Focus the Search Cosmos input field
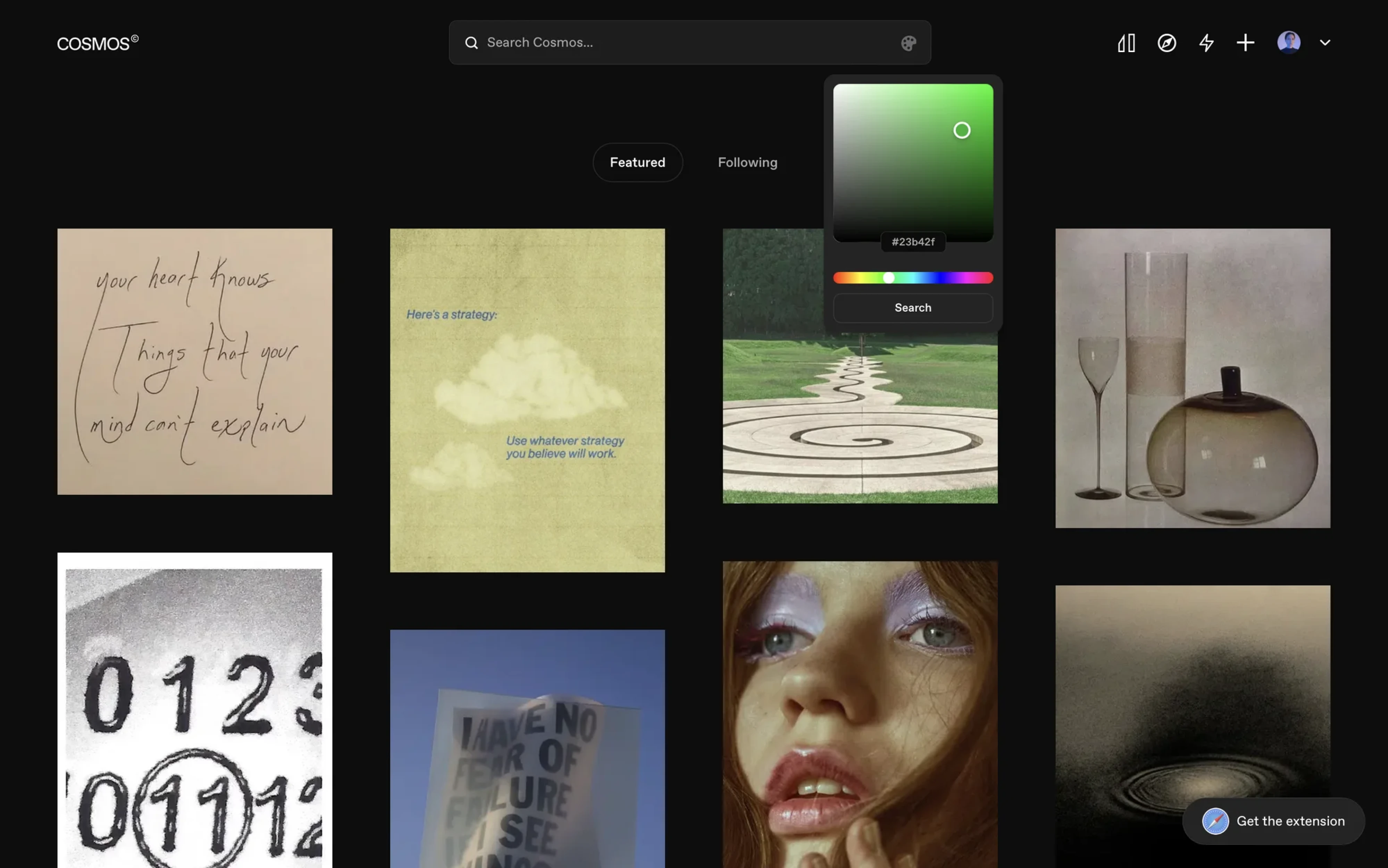Screen dimensions: 1388x868 tap(689, 42)
